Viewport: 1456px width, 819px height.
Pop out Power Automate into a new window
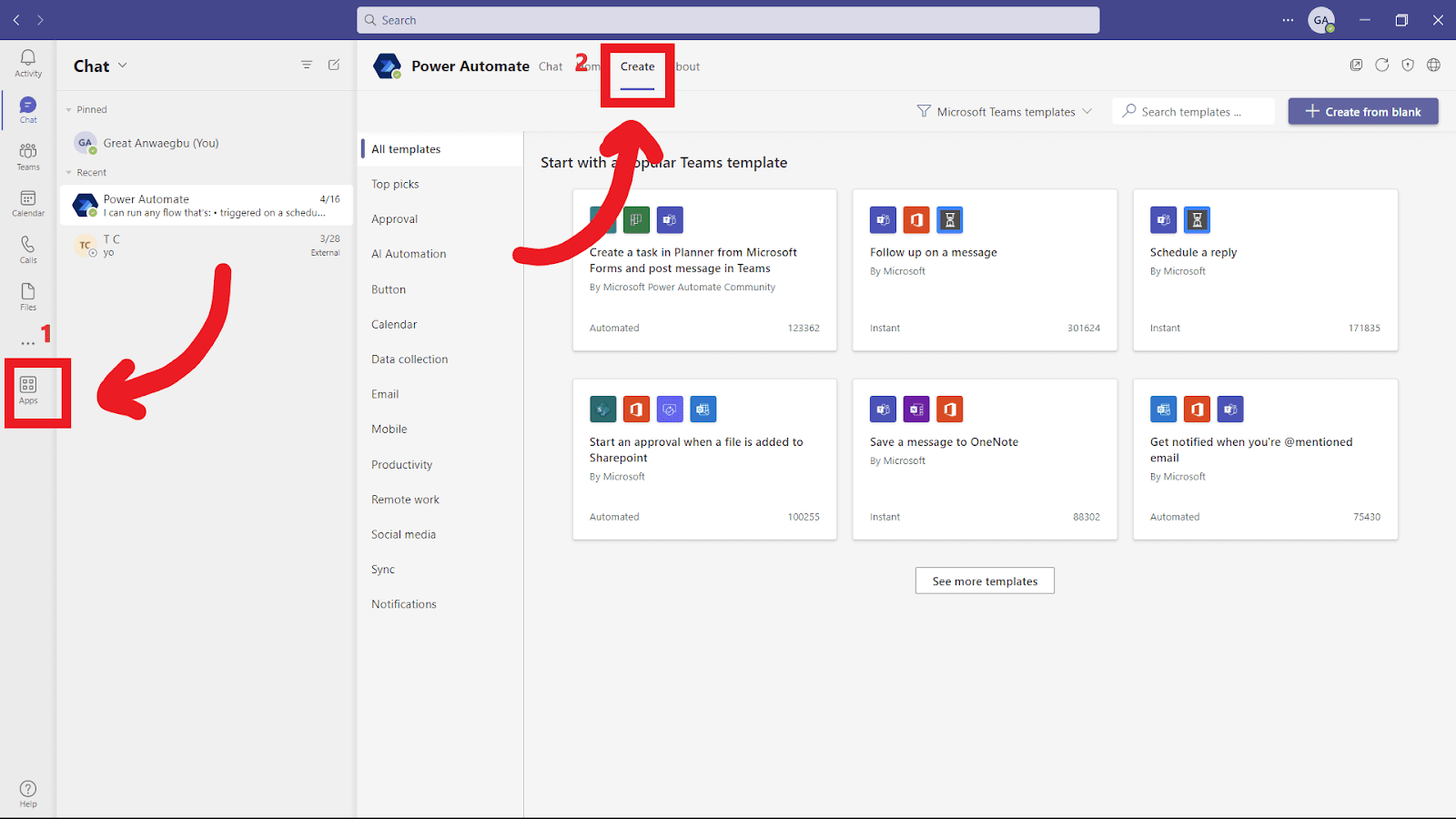(x=1356, y=65)
